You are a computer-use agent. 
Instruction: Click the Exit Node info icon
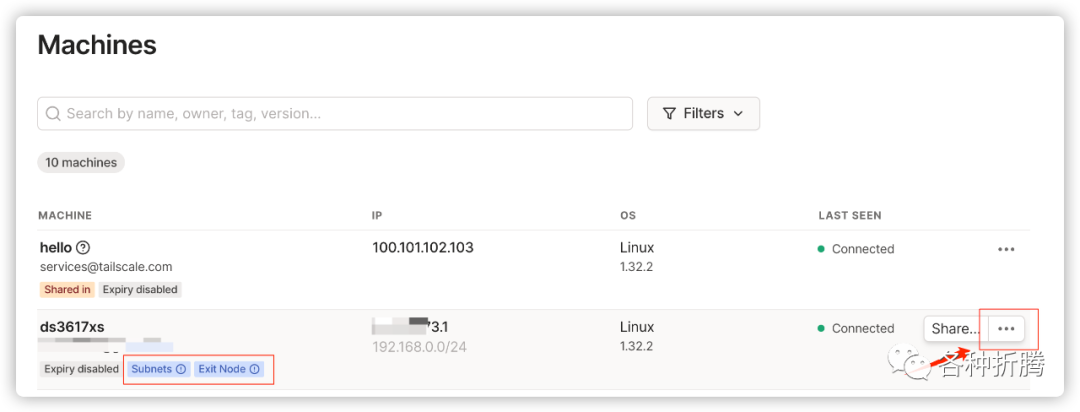tap(254, 369)
